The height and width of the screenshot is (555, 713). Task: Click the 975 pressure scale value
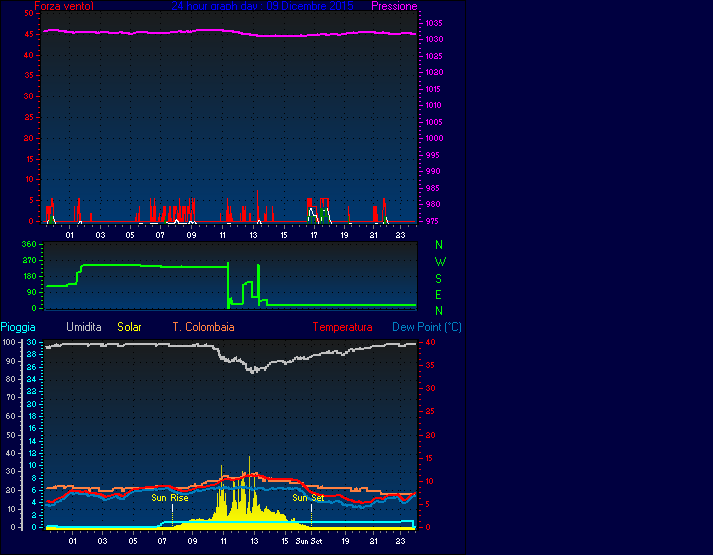(x=432, y=221)
